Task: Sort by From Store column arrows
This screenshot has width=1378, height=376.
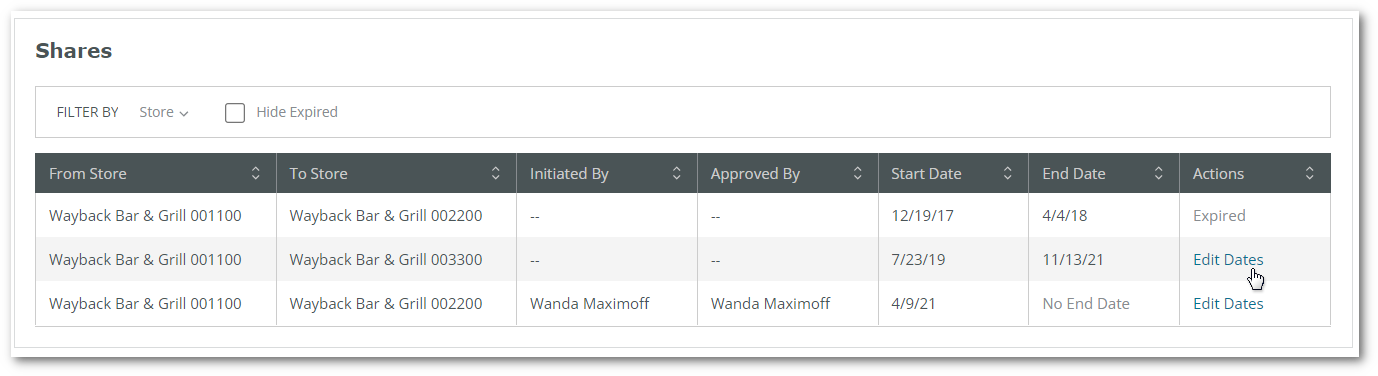Action: point(255,173)
